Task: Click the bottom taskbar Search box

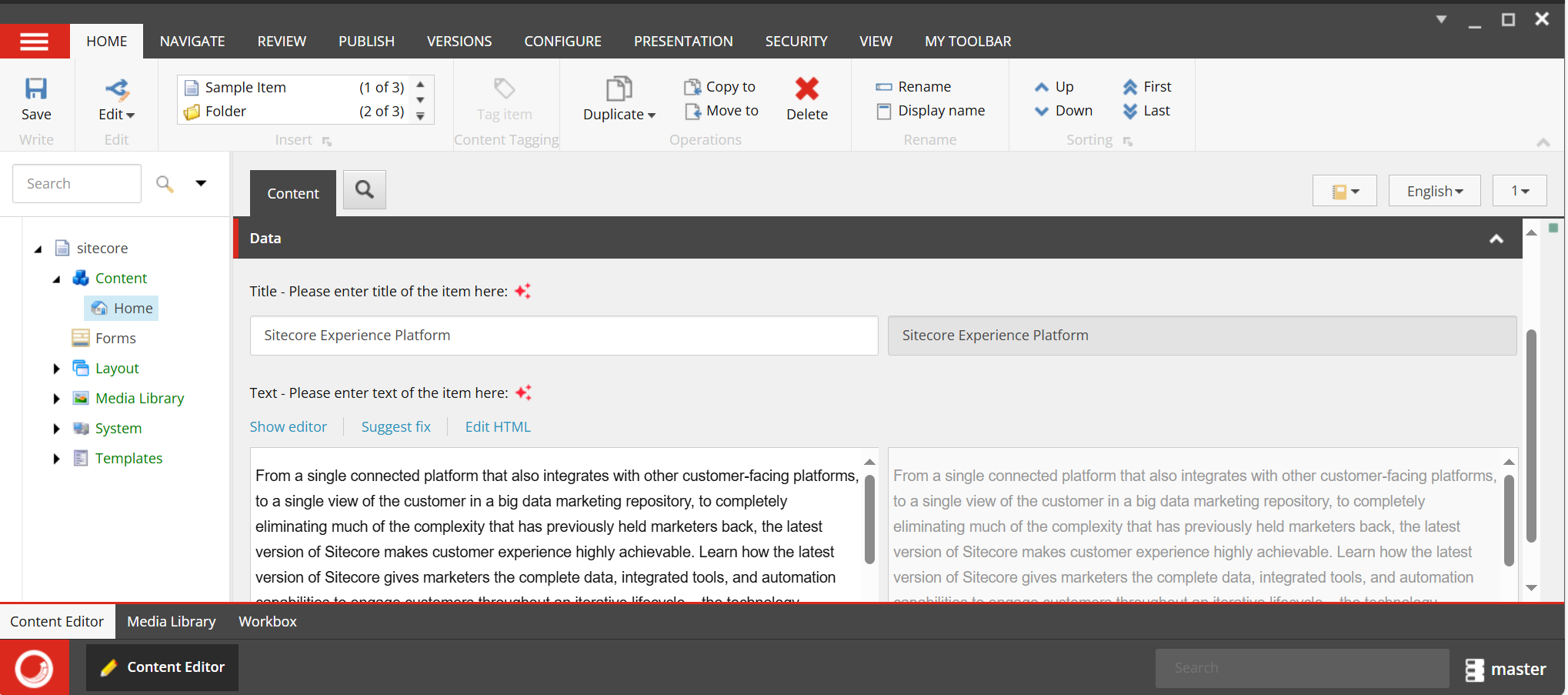Action: pos(1302,668)
